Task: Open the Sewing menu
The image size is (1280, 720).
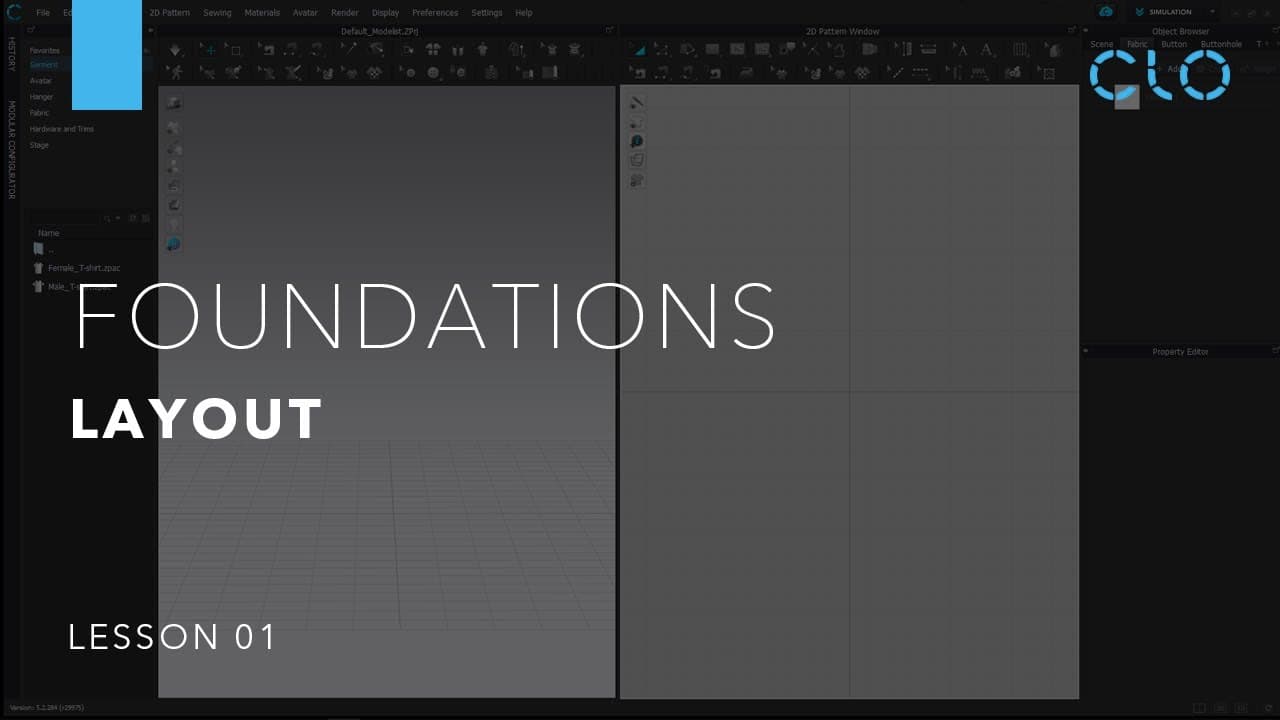Action: click(217, 13)
